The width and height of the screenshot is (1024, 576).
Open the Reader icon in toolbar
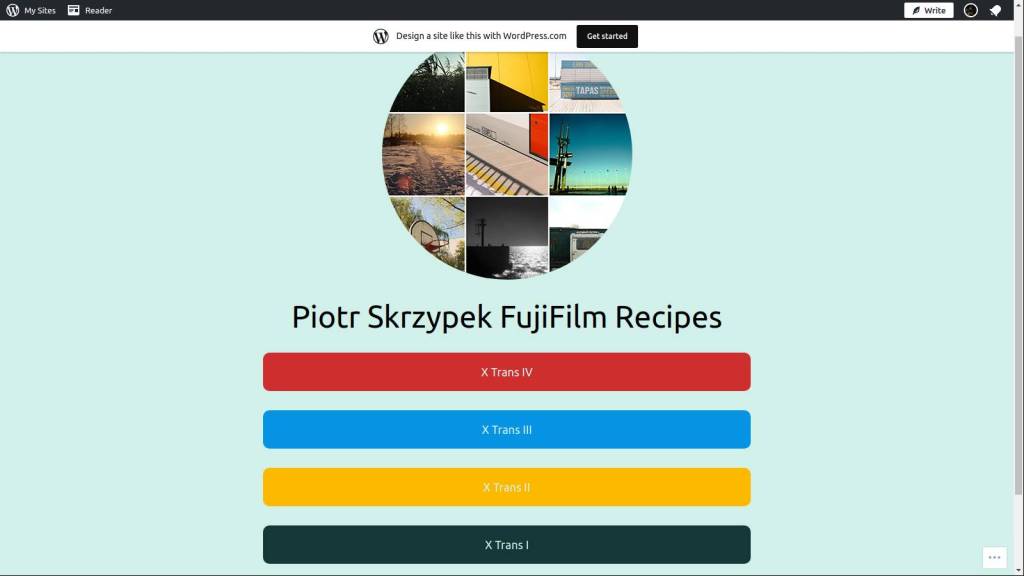(x=73, y=10)
